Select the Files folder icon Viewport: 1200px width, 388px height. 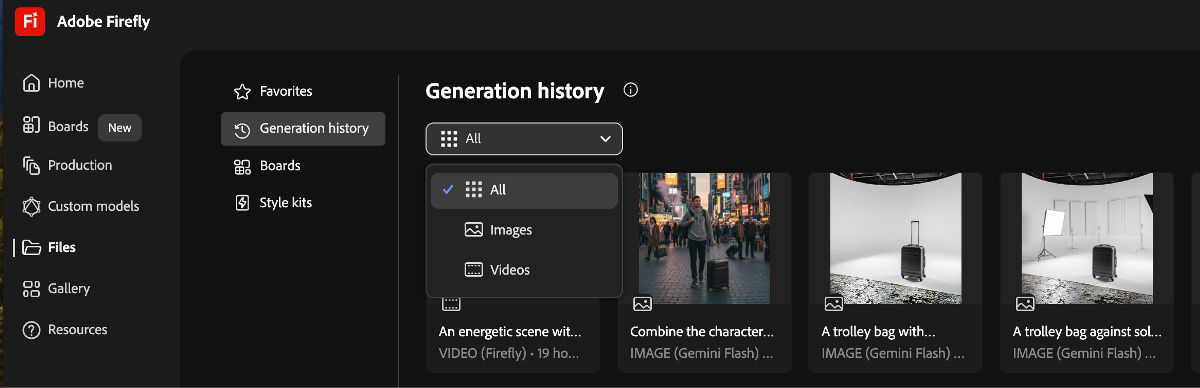tap(32, 247)
